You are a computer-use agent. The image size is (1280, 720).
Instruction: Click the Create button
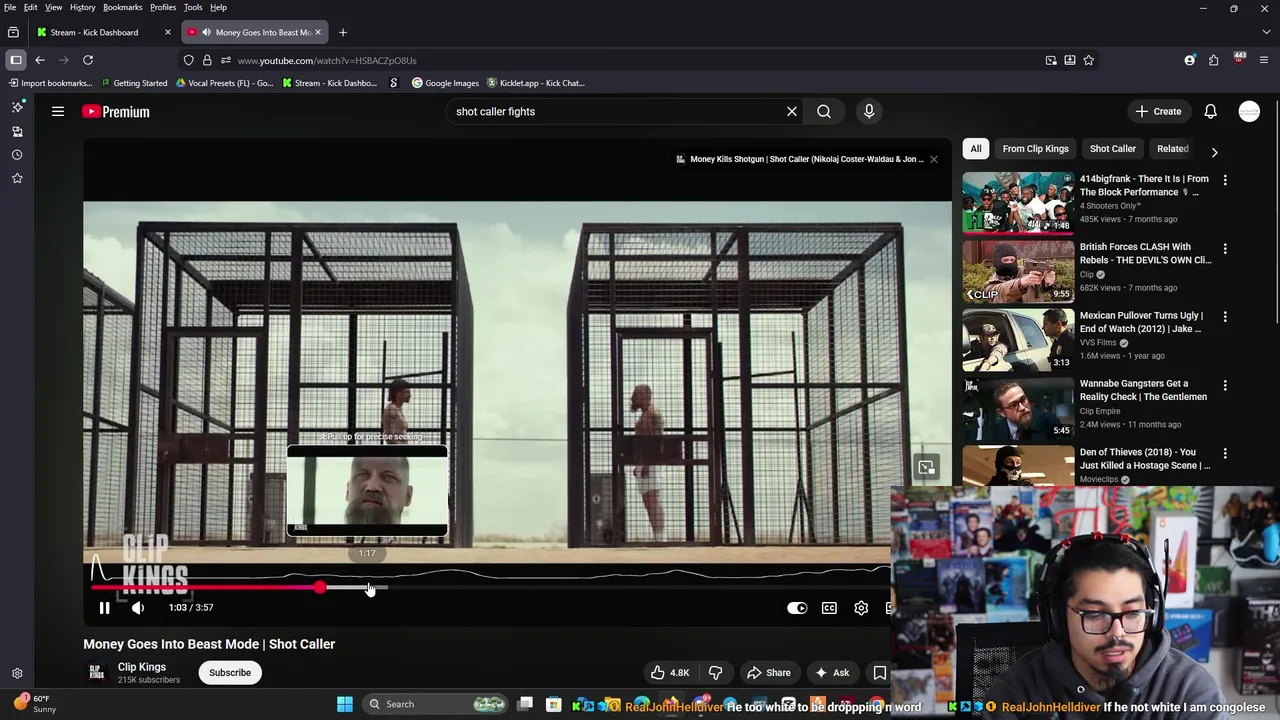click(x=1159, y=112)
